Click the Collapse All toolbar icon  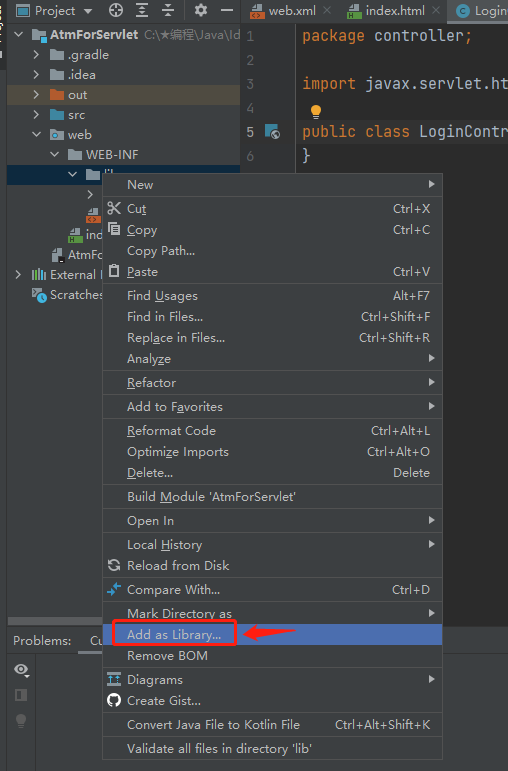168,10
